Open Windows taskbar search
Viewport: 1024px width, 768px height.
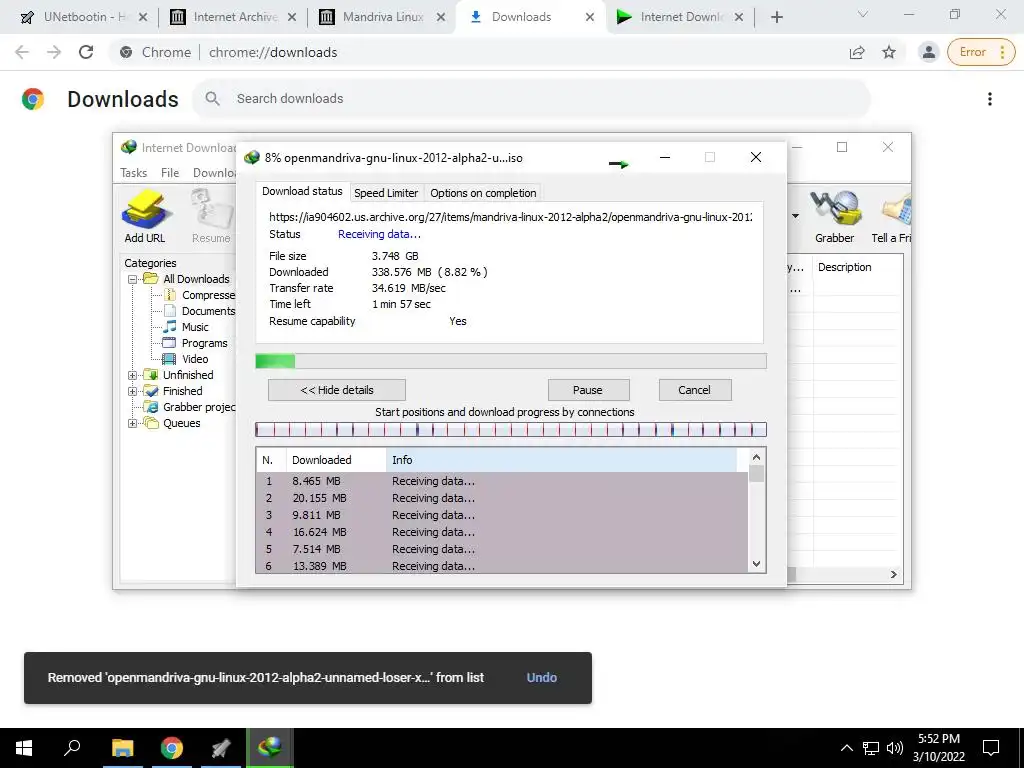click(x=72, y=748)
